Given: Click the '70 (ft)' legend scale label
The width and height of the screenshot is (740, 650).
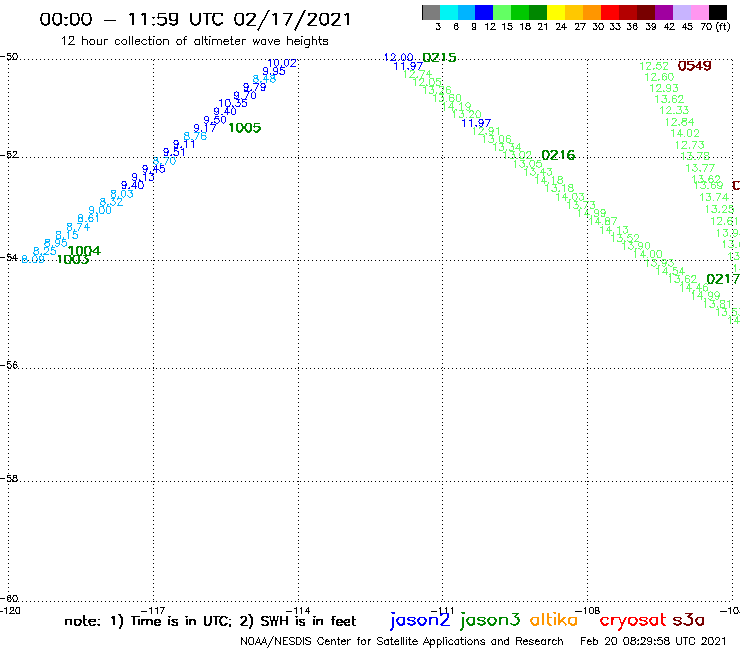Looking at the screenshot, I should 715,27.
